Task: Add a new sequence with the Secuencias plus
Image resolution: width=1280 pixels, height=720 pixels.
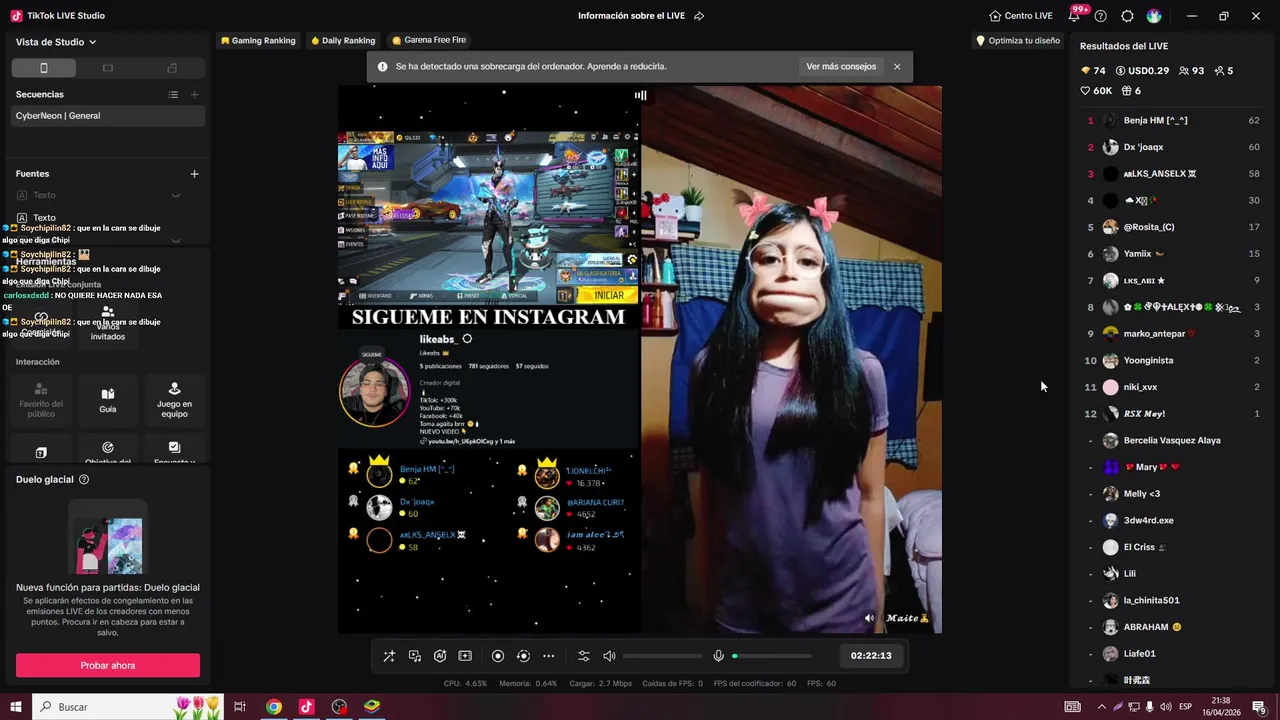Action: click(194, 94)
